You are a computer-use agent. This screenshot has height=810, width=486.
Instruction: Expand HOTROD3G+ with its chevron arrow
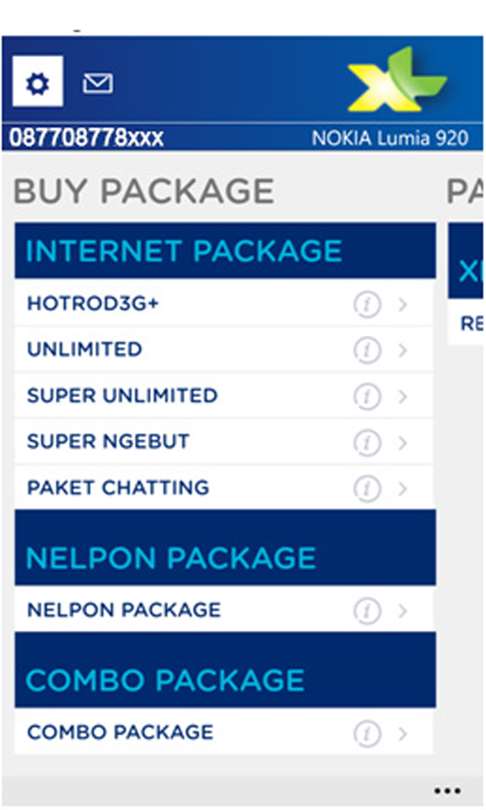pos(403,304)
